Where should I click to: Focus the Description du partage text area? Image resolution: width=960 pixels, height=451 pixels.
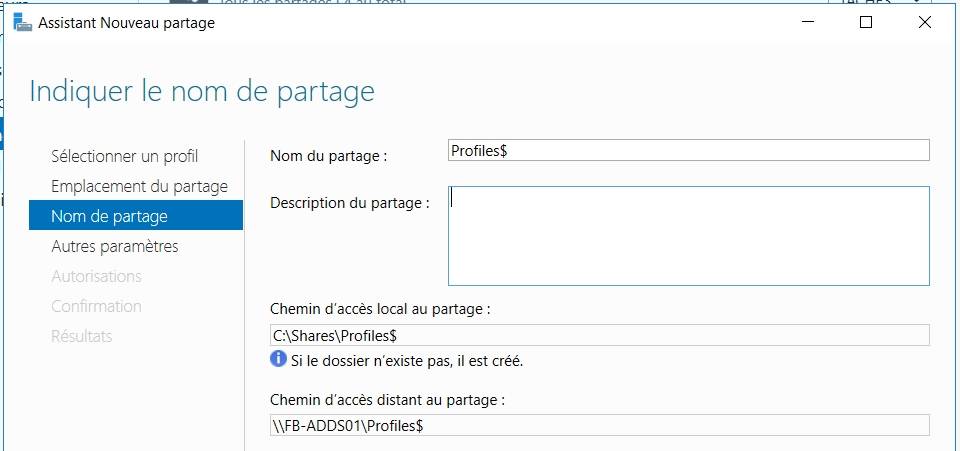point(689,236)
